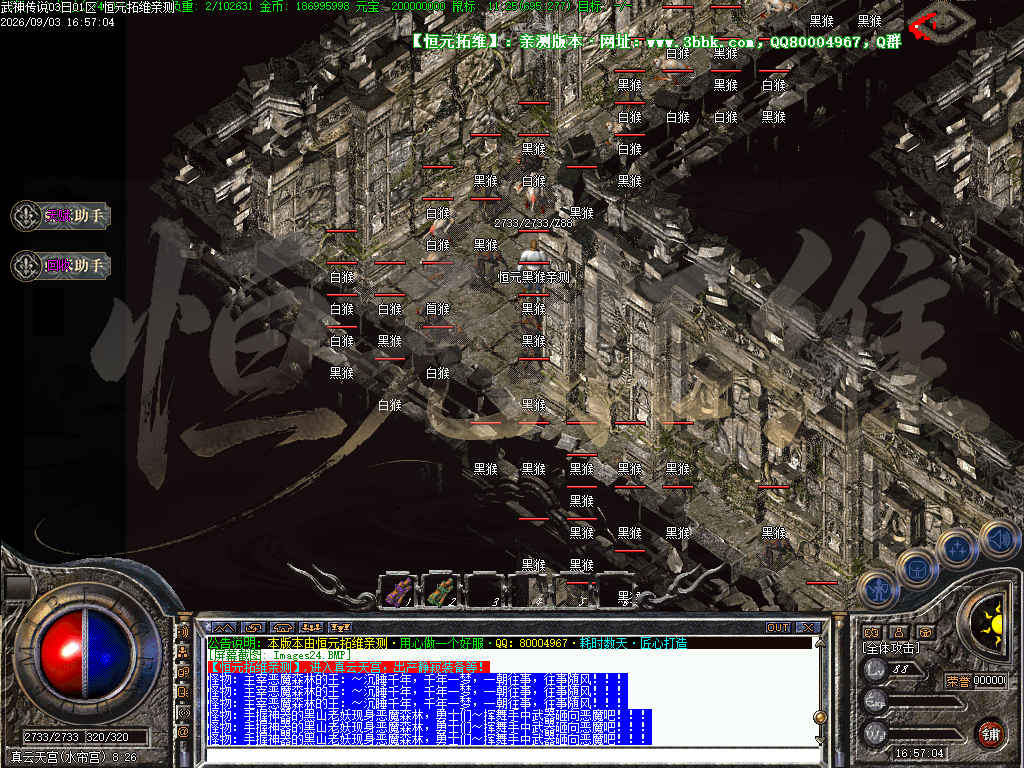Click the blue MP half of the orb

pyautogui.click(x=109, y=654)
